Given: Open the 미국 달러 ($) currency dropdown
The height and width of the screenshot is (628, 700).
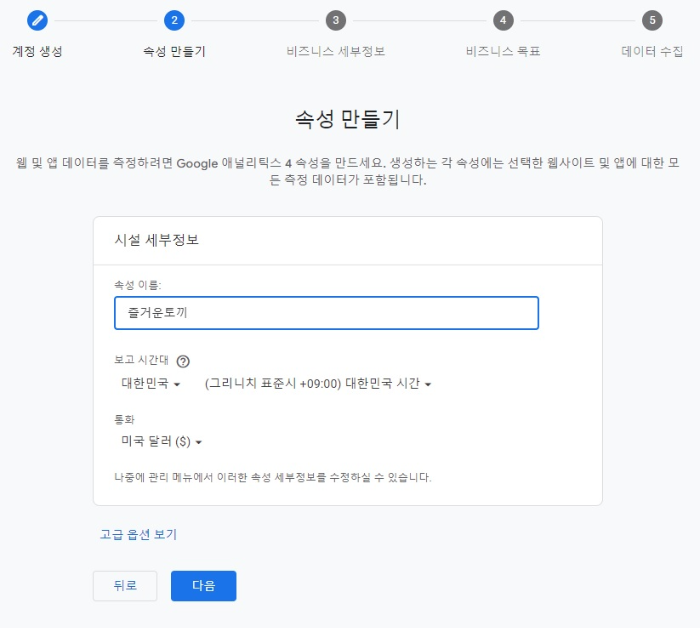Looking at the screenshot, I should click(x=161, y=441).
